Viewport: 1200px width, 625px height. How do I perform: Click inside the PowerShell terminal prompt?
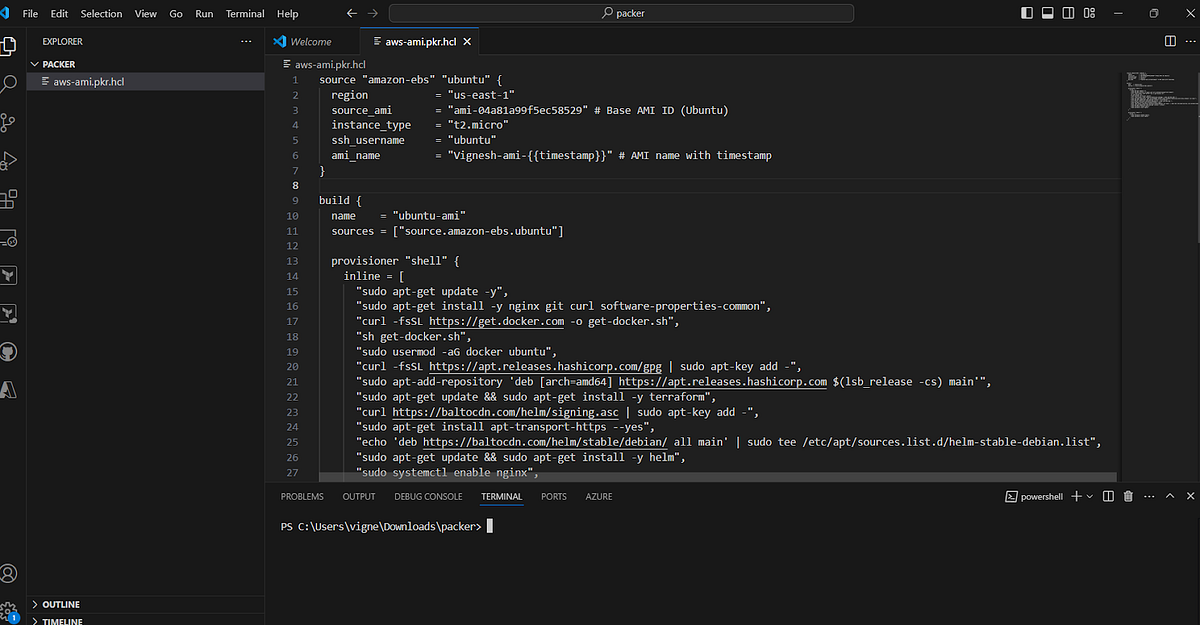point(490,525)
